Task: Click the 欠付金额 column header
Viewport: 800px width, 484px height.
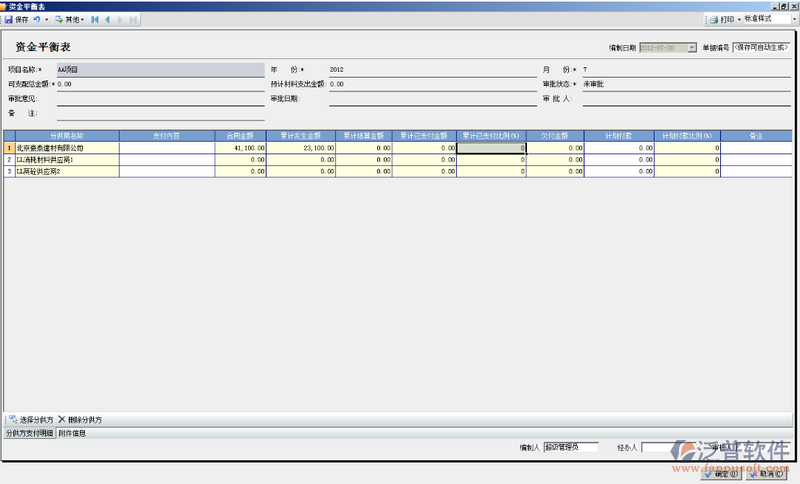Action: (555, 136)
